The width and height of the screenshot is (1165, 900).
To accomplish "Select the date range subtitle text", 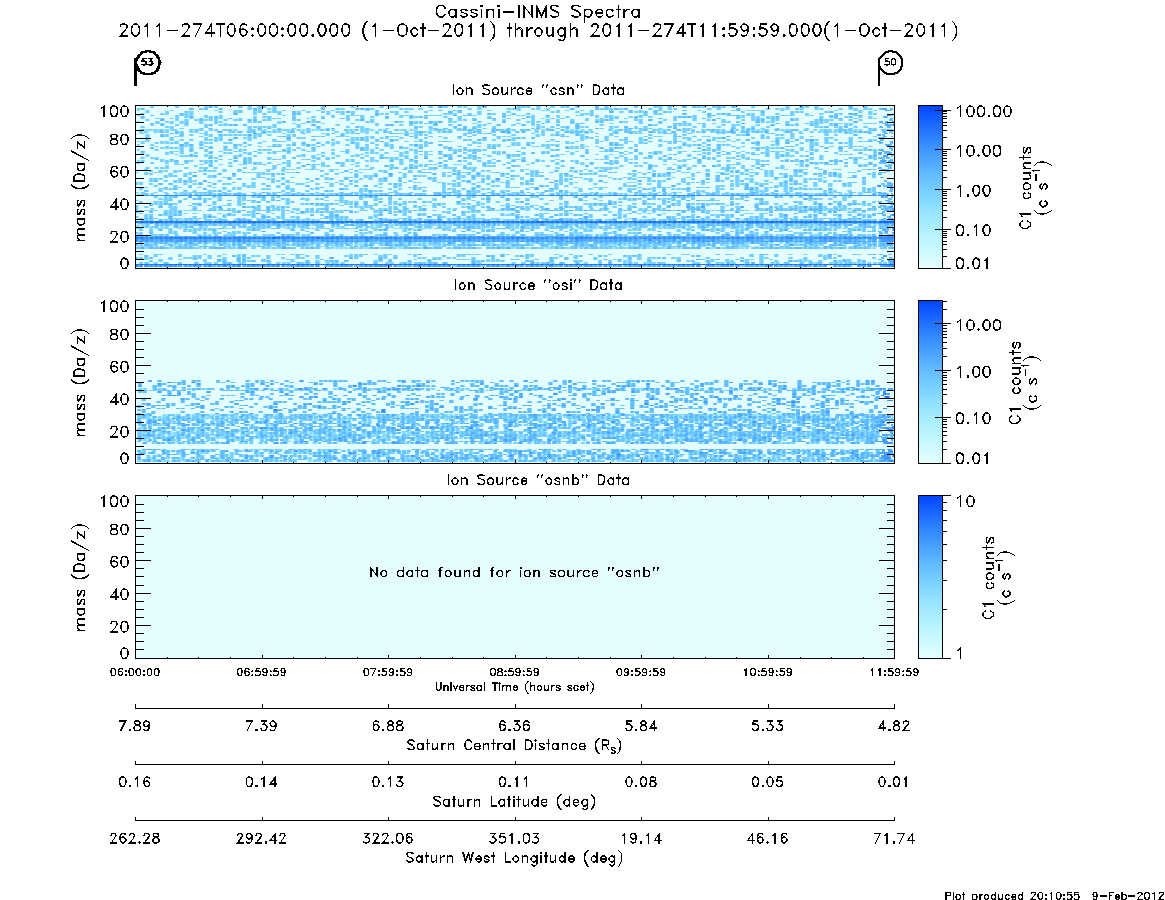I will coord(538,30).
